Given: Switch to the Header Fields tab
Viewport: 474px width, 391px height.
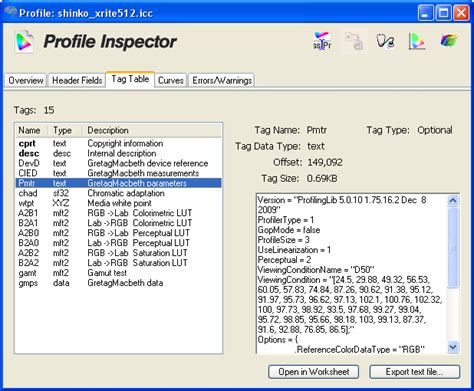Looking at the screenshot, I should [x=77, y=80].
